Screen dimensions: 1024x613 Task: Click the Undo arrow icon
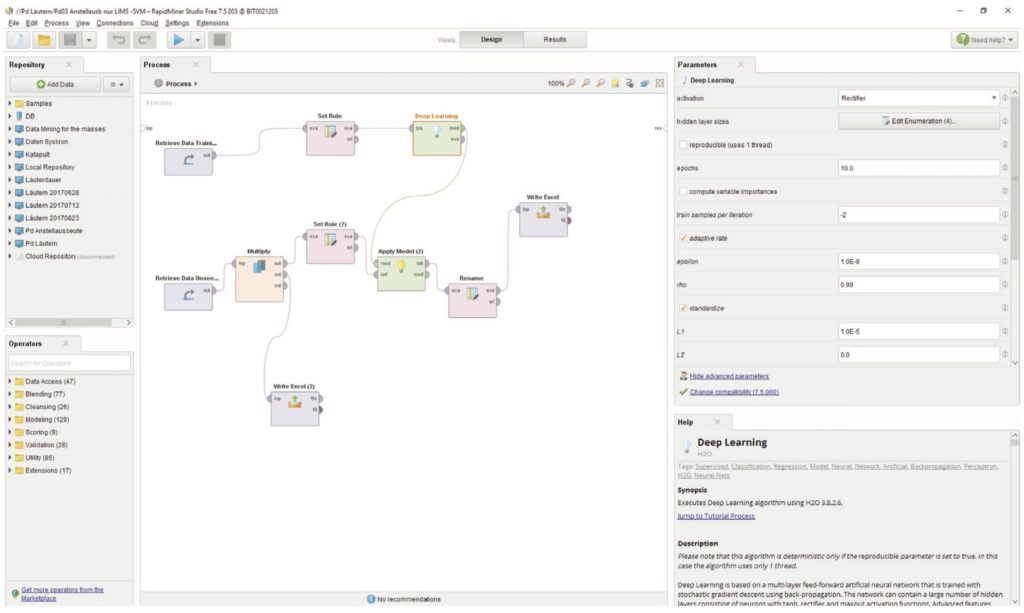click(119, 40)
